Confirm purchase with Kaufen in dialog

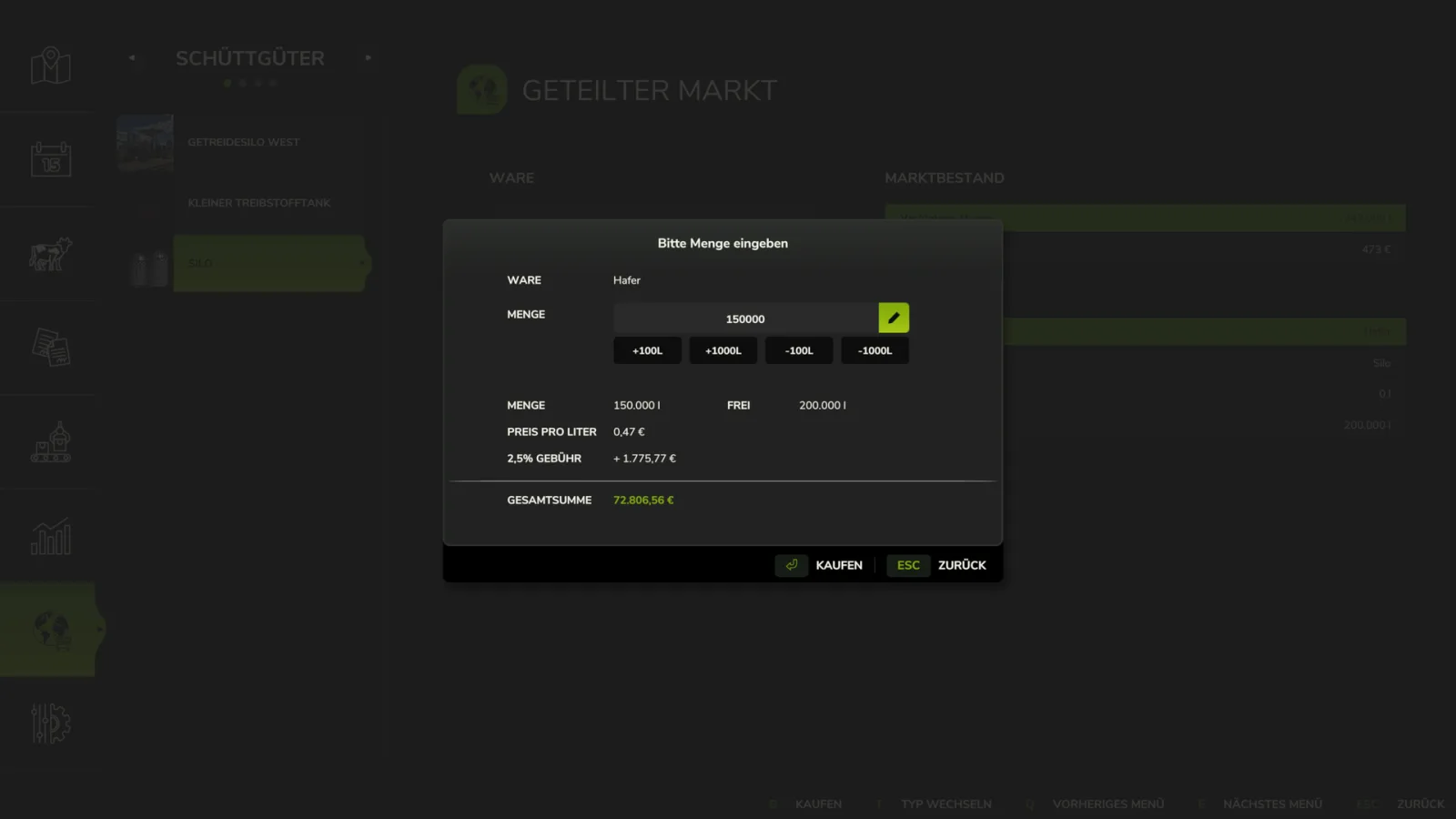coord(839,565)
